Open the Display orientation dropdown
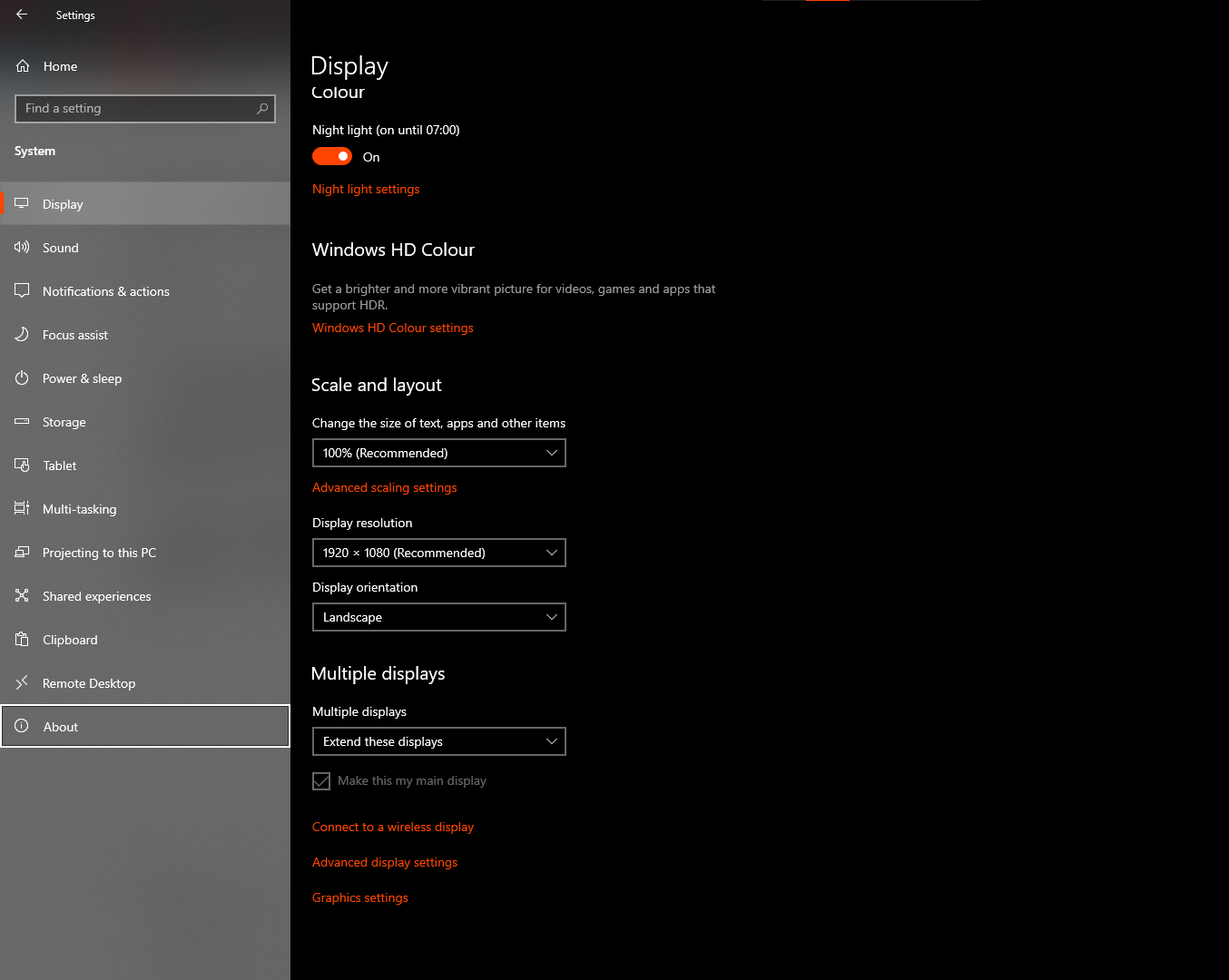1229x980 pixels. [439, 617]
